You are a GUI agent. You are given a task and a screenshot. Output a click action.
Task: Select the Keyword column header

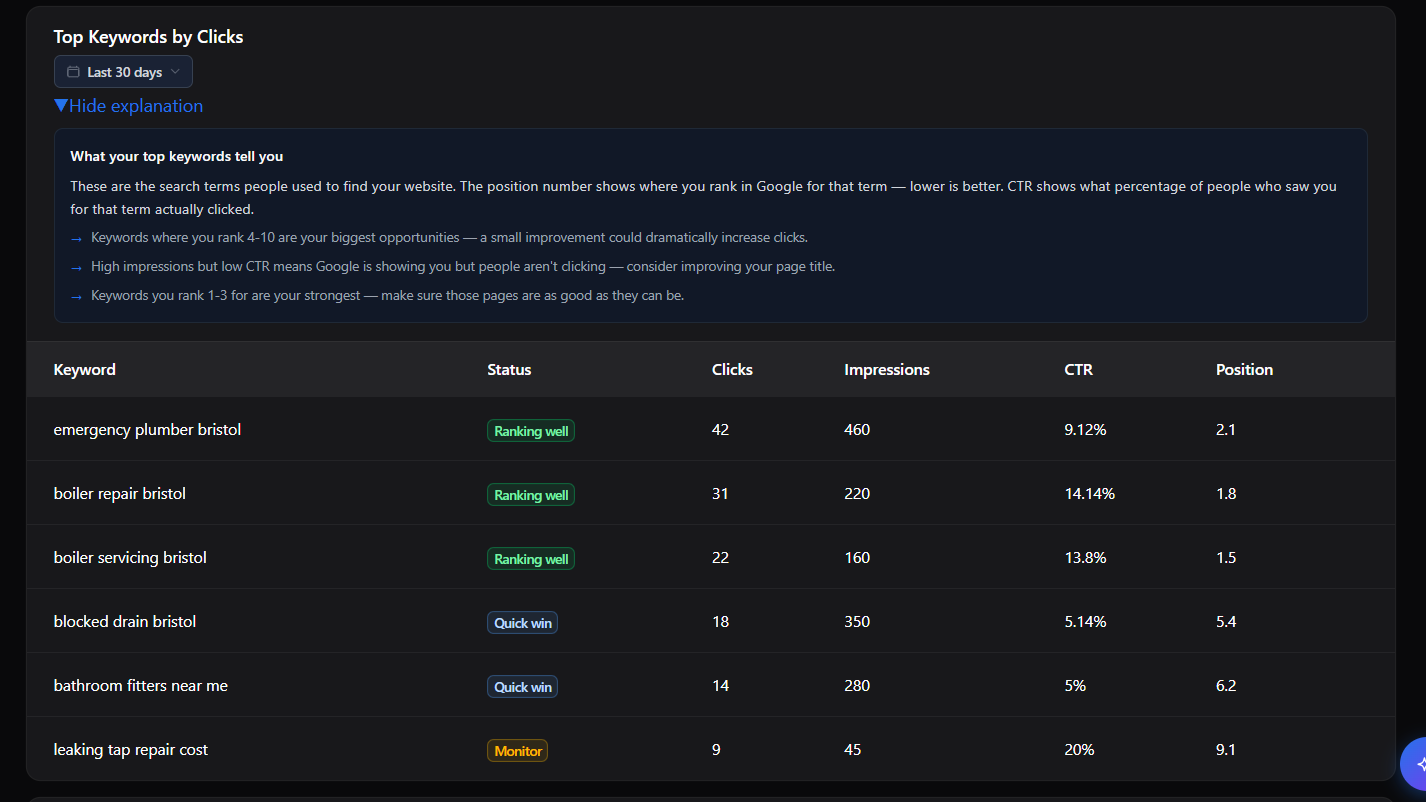[x=85, y=370]
